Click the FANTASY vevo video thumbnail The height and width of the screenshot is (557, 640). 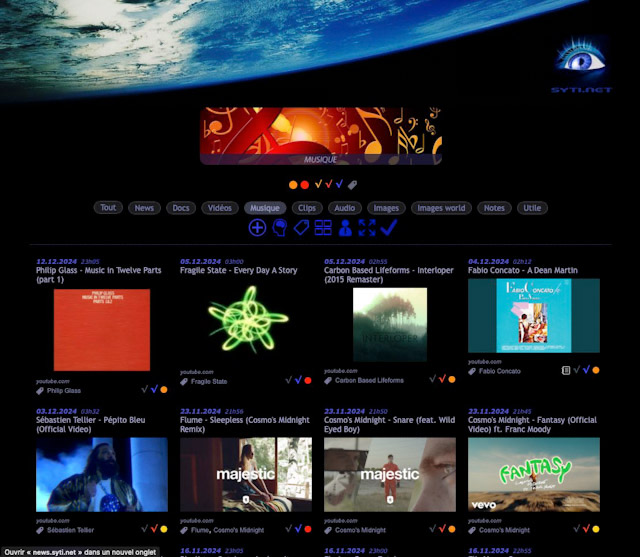[x=534, y=475]
